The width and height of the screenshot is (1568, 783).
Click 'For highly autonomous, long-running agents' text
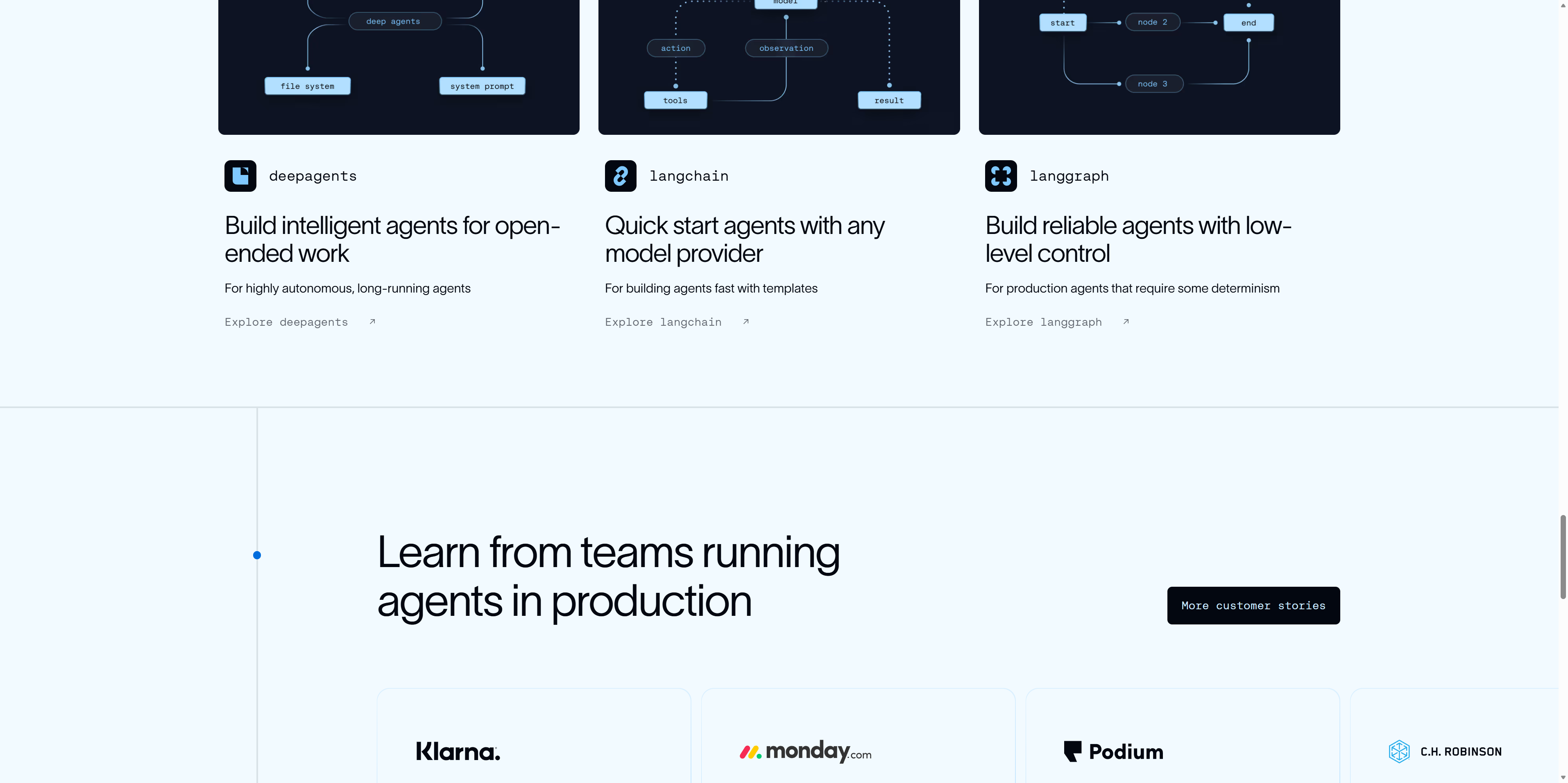(x=348, y=288)
